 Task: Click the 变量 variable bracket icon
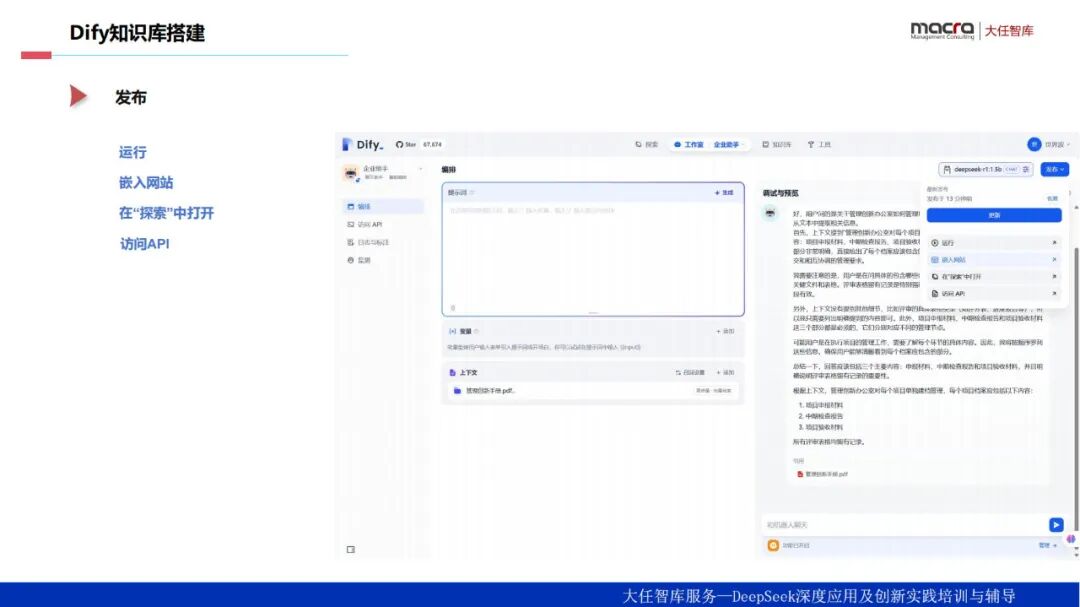click(453, 331)
